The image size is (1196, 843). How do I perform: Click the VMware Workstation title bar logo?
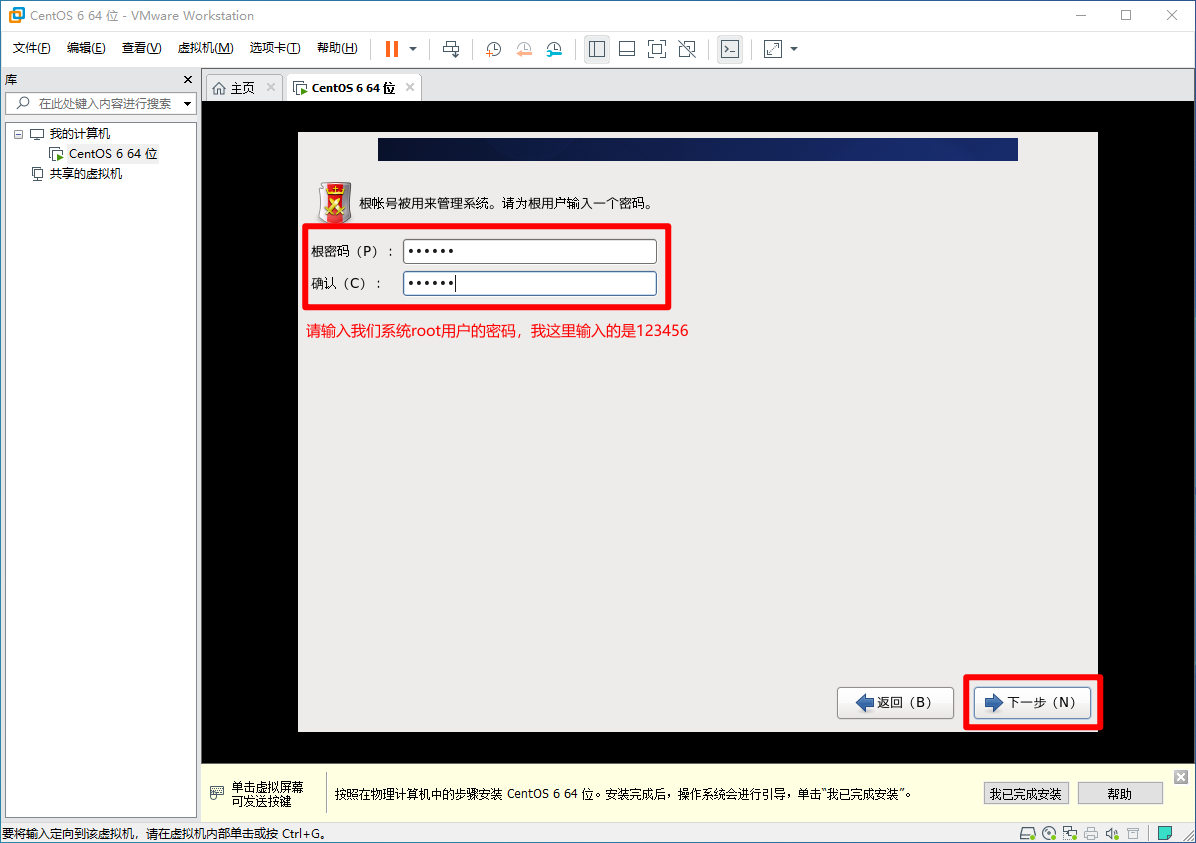[16, 15]
